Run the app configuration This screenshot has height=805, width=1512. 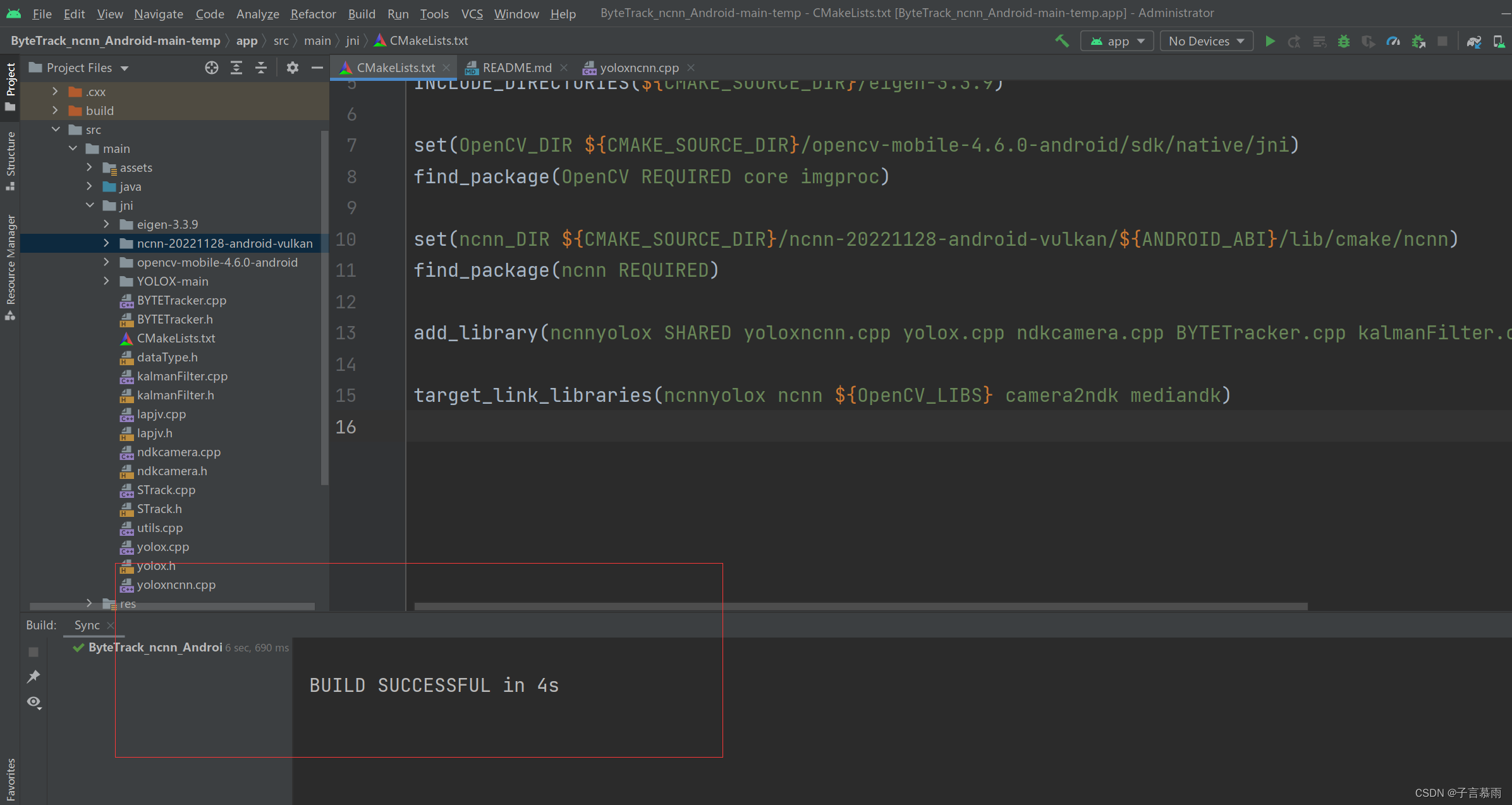point(1270,41)
